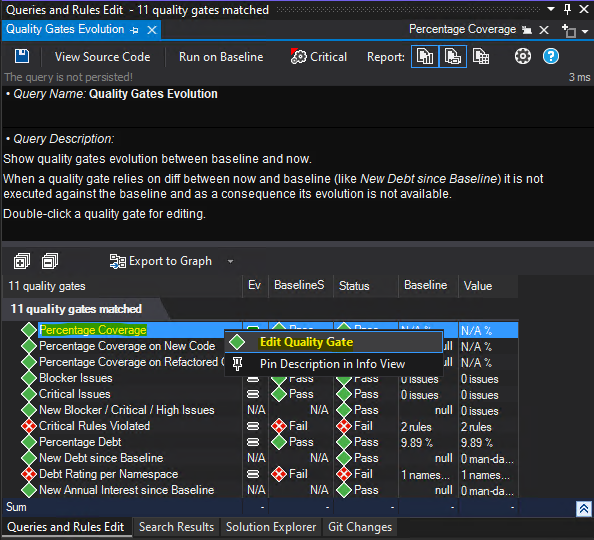Close the Quality Gates Evolution tab

tap(152, 30)
